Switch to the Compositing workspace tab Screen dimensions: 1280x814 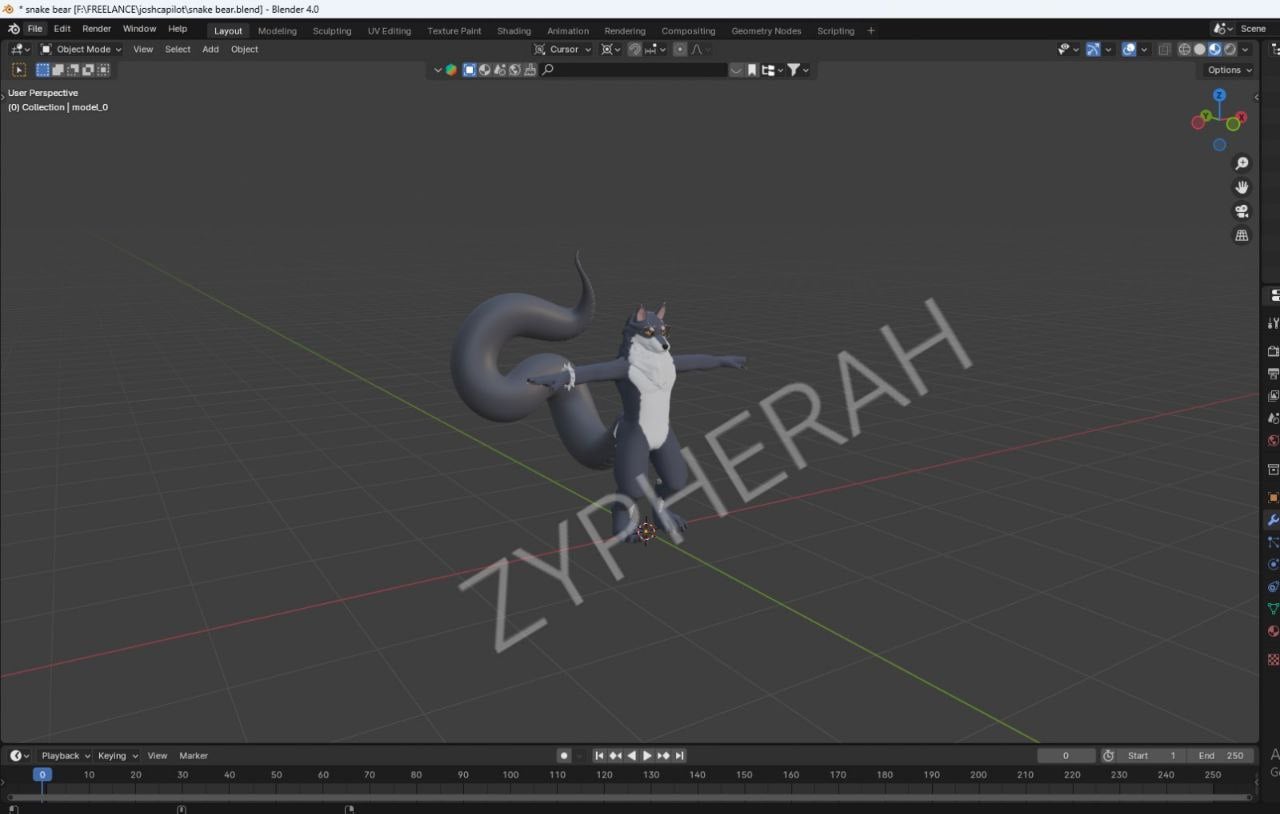pos(688,31)
